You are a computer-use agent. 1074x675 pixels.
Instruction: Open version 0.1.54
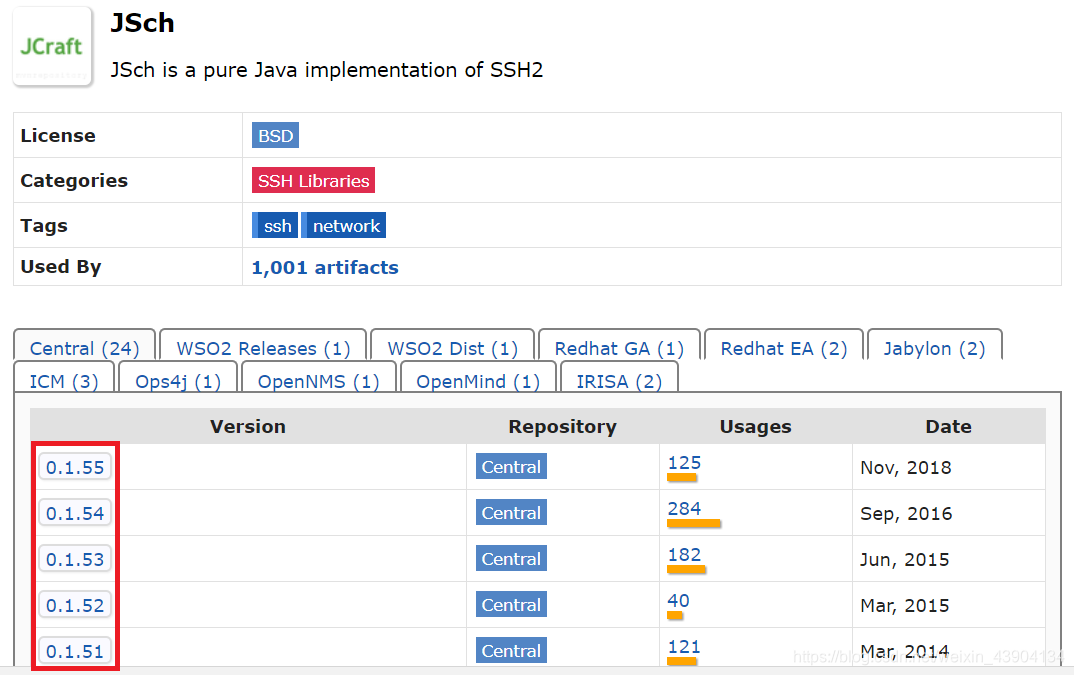point(75,513)
